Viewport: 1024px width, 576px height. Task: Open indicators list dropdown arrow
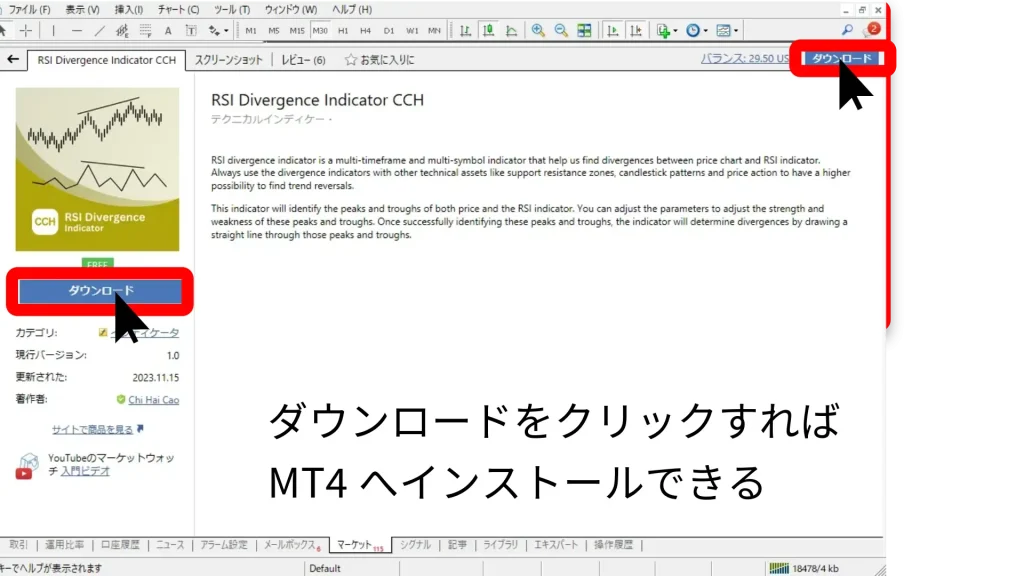[675, 31]
